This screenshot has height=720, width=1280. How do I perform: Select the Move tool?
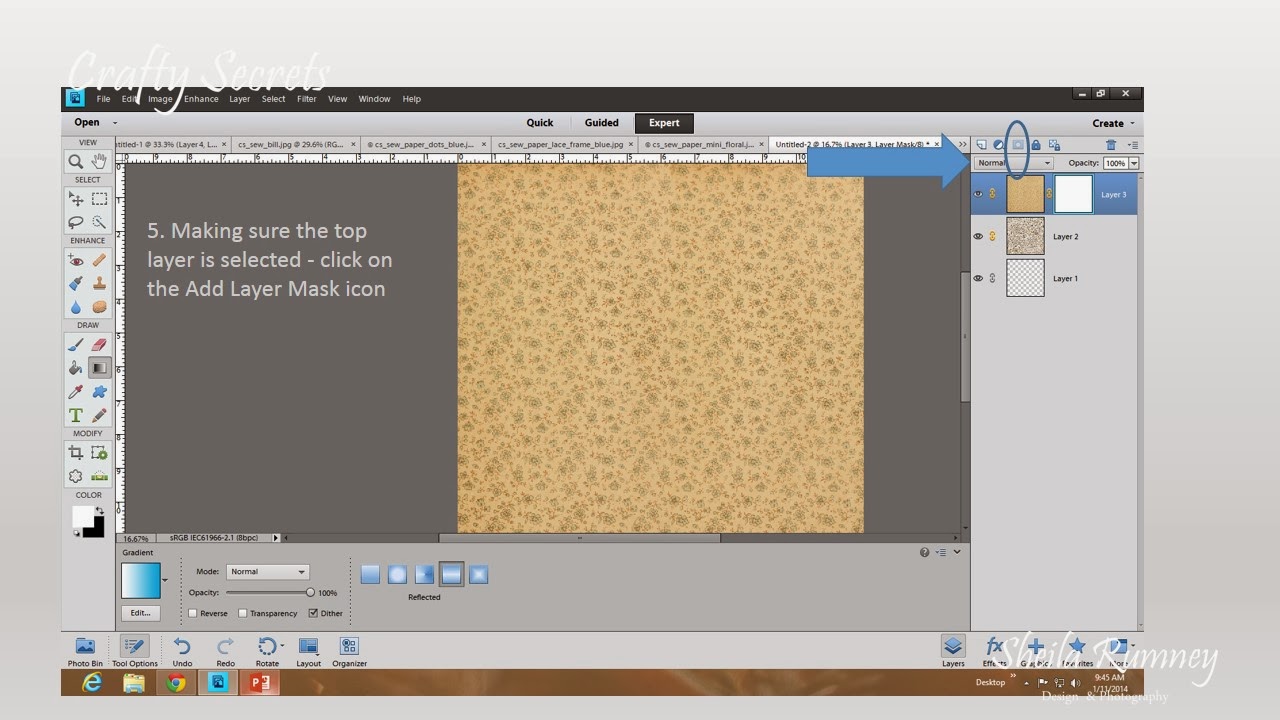(x=76, y=199)
